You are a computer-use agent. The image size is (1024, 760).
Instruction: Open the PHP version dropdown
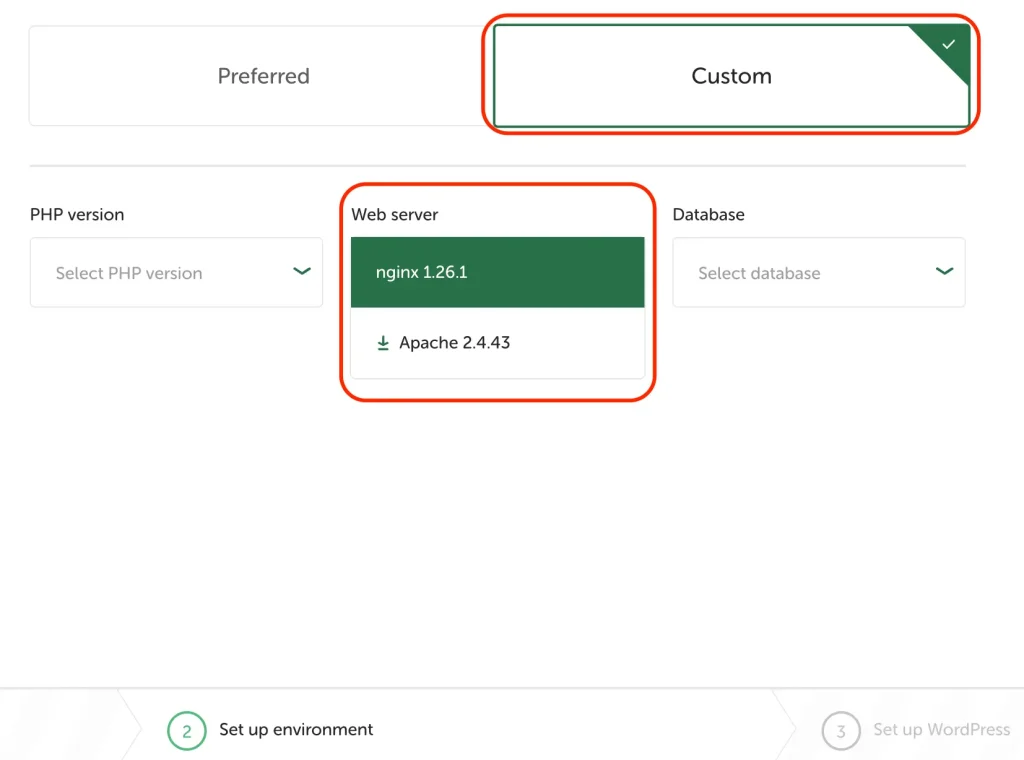[176, 272]
